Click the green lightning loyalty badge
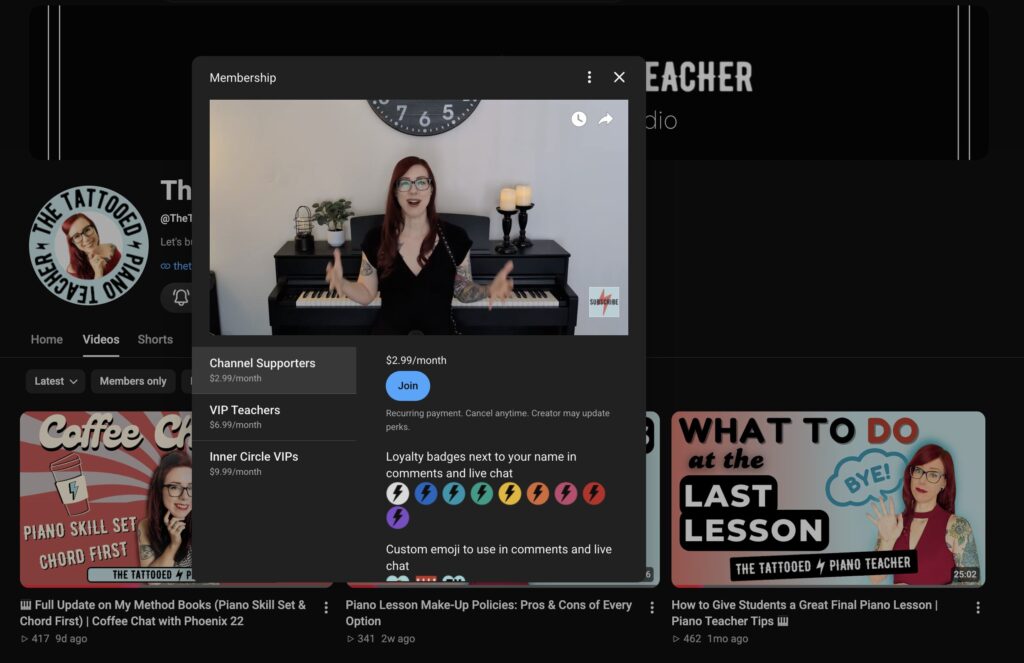Viewport: 1024px width, 663px height. (482, 493)
